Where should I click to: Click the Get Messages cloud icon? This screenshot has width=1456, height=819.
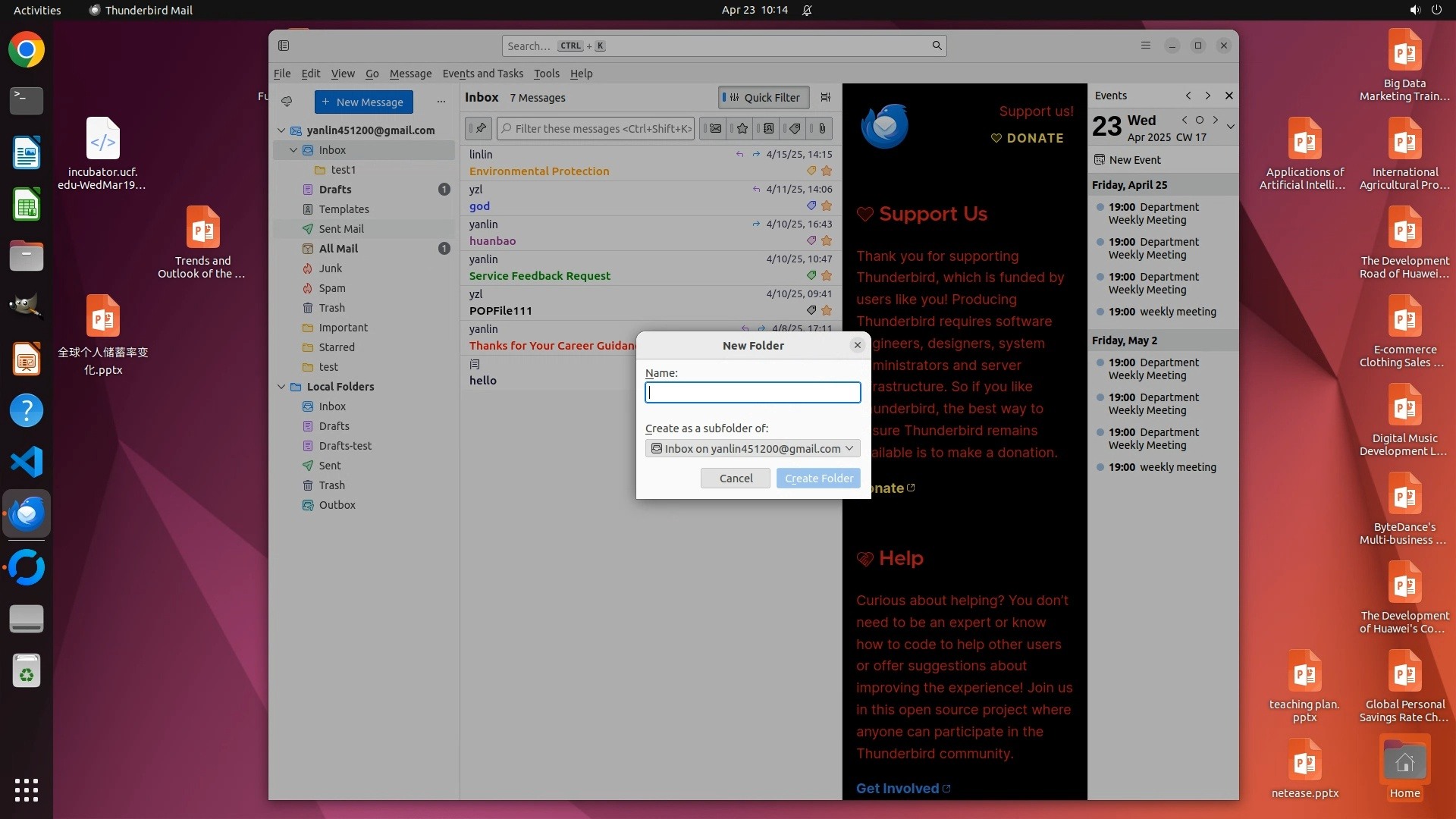click(x=287, y=102)
